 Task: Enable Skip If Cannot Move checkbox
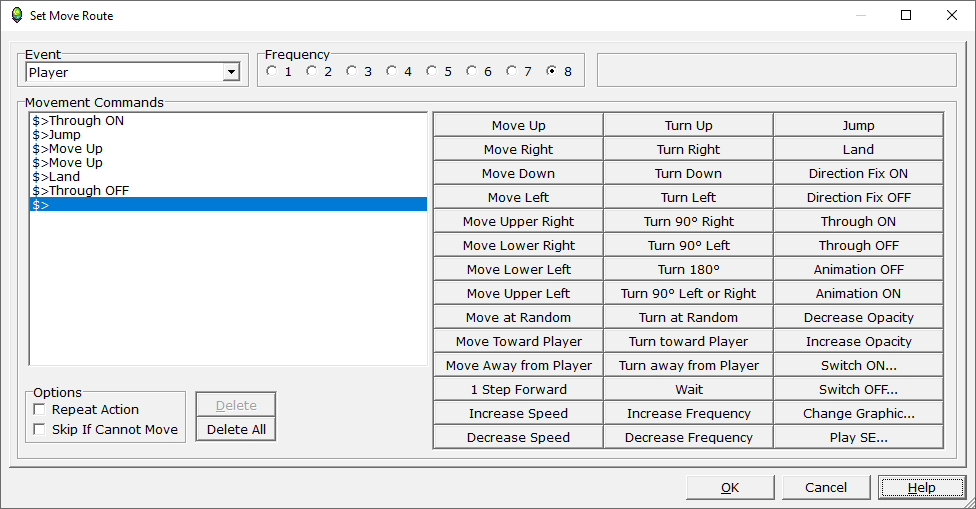[x=39, y=429]
